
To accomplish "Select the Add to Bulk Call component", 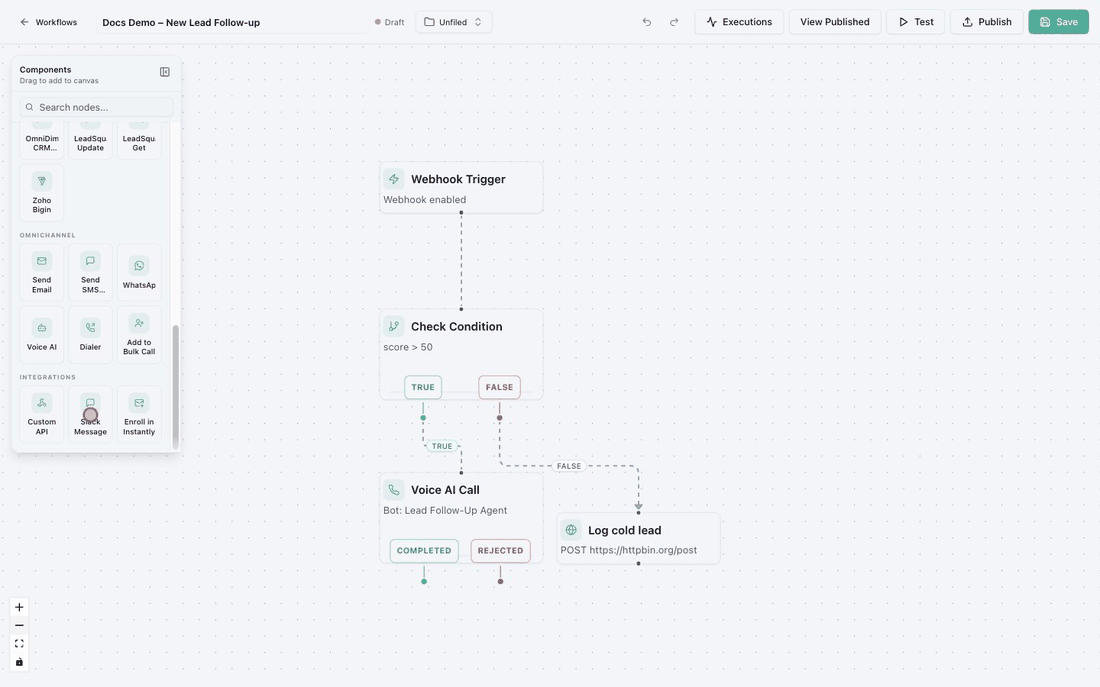I will pyautogui.click(x=139, y=335).
